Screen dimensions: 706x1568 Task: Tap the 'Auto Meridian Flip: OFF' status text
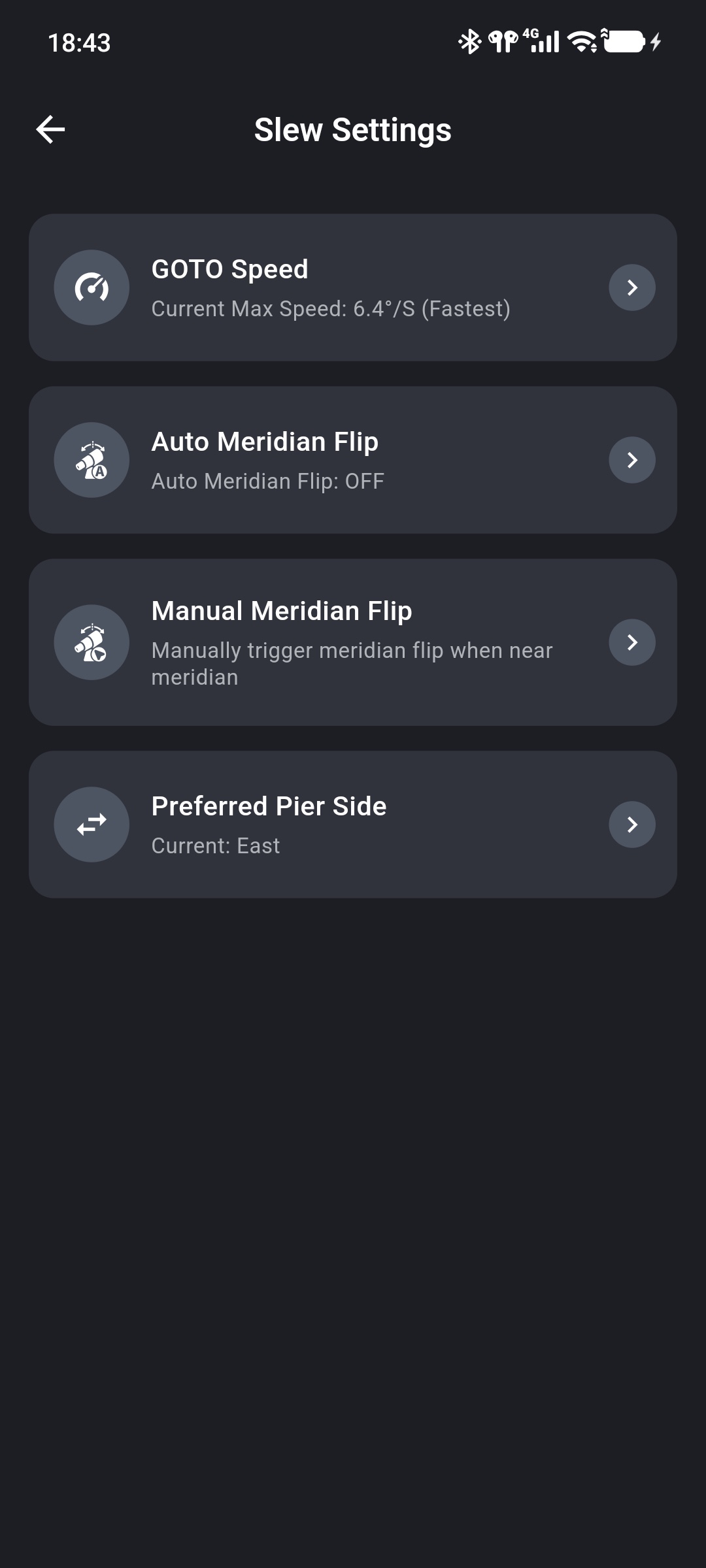click(x=267, y=481)
